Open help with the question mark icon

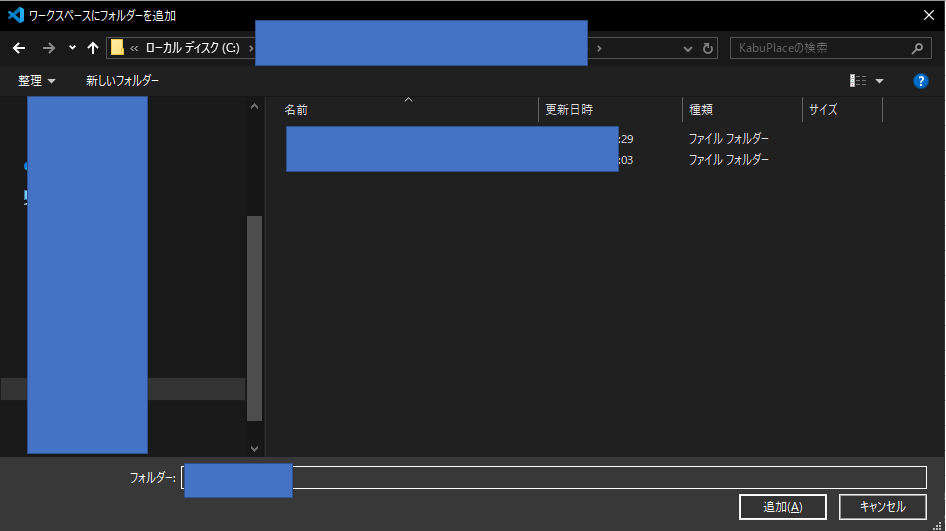click(921, 81)
